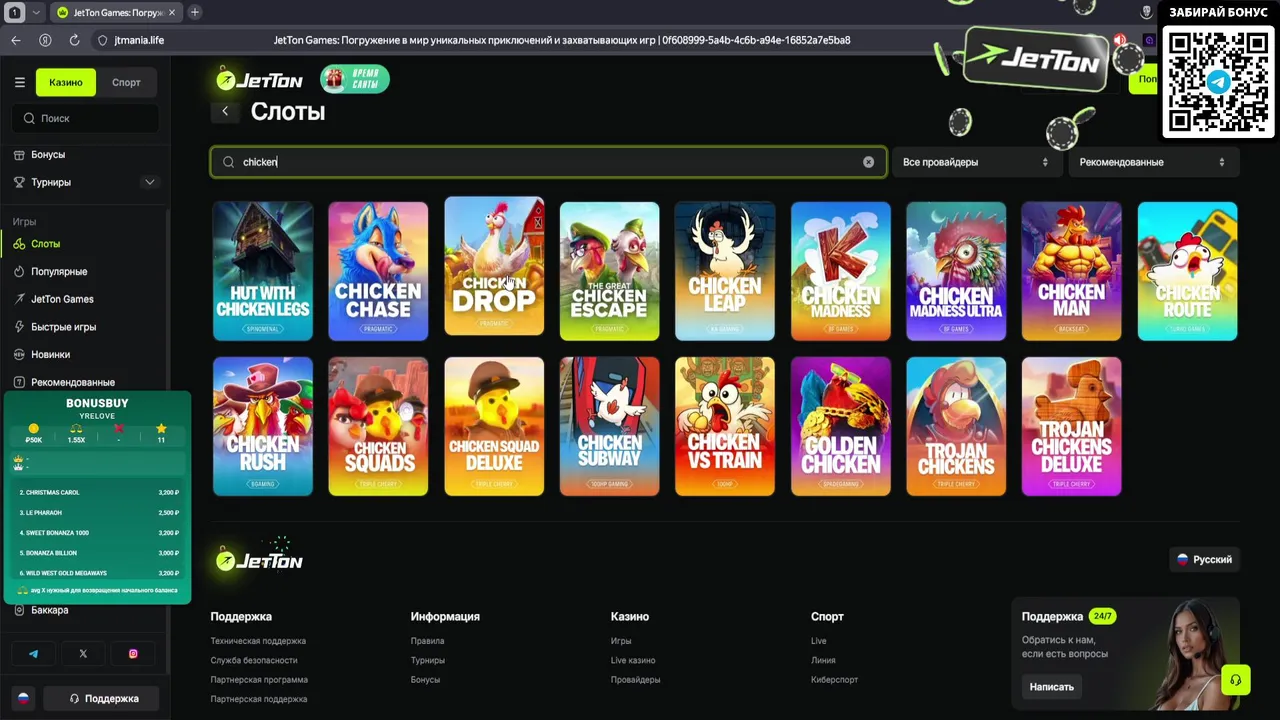The width and height of the screenshot is (1280, 720).
Task: Open Chicken Squads game tile
Action: (x=378, y=426)
